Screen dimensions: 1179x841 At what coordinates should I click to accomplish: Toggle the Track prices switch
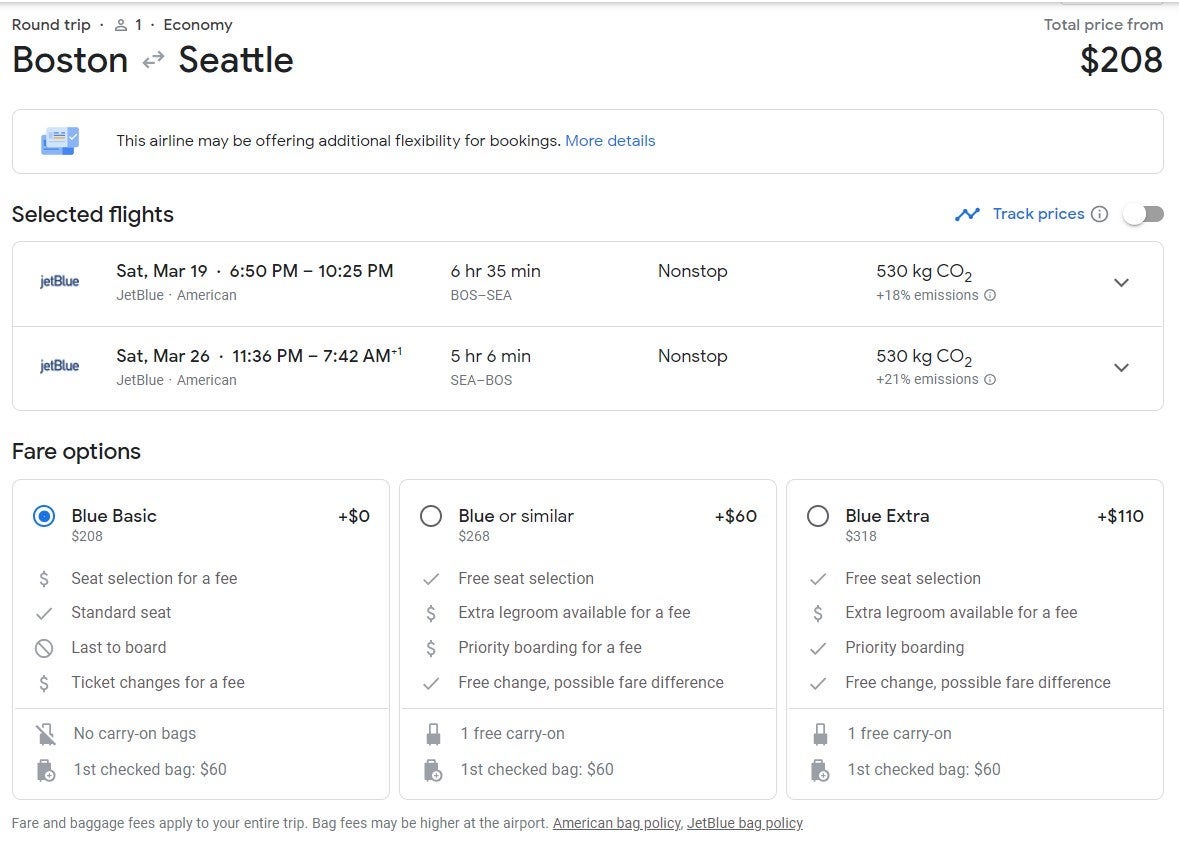1143,214
